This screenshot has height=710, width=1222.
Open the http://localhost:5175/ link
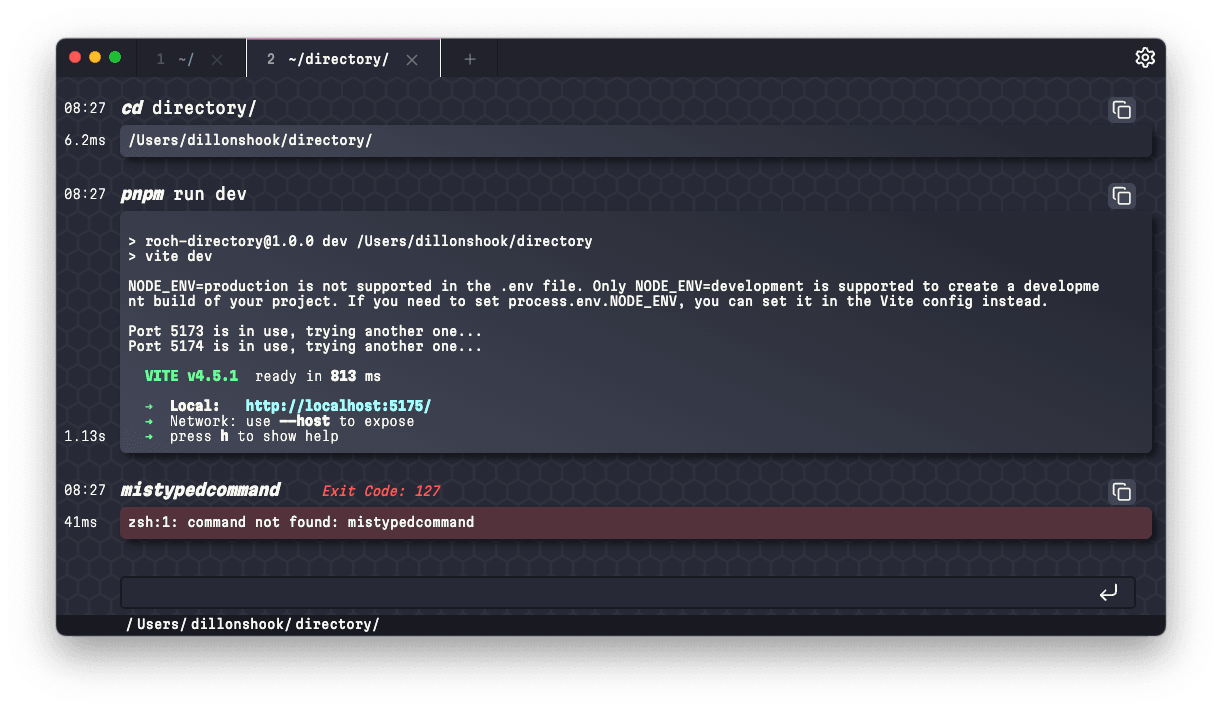[337, 406]
